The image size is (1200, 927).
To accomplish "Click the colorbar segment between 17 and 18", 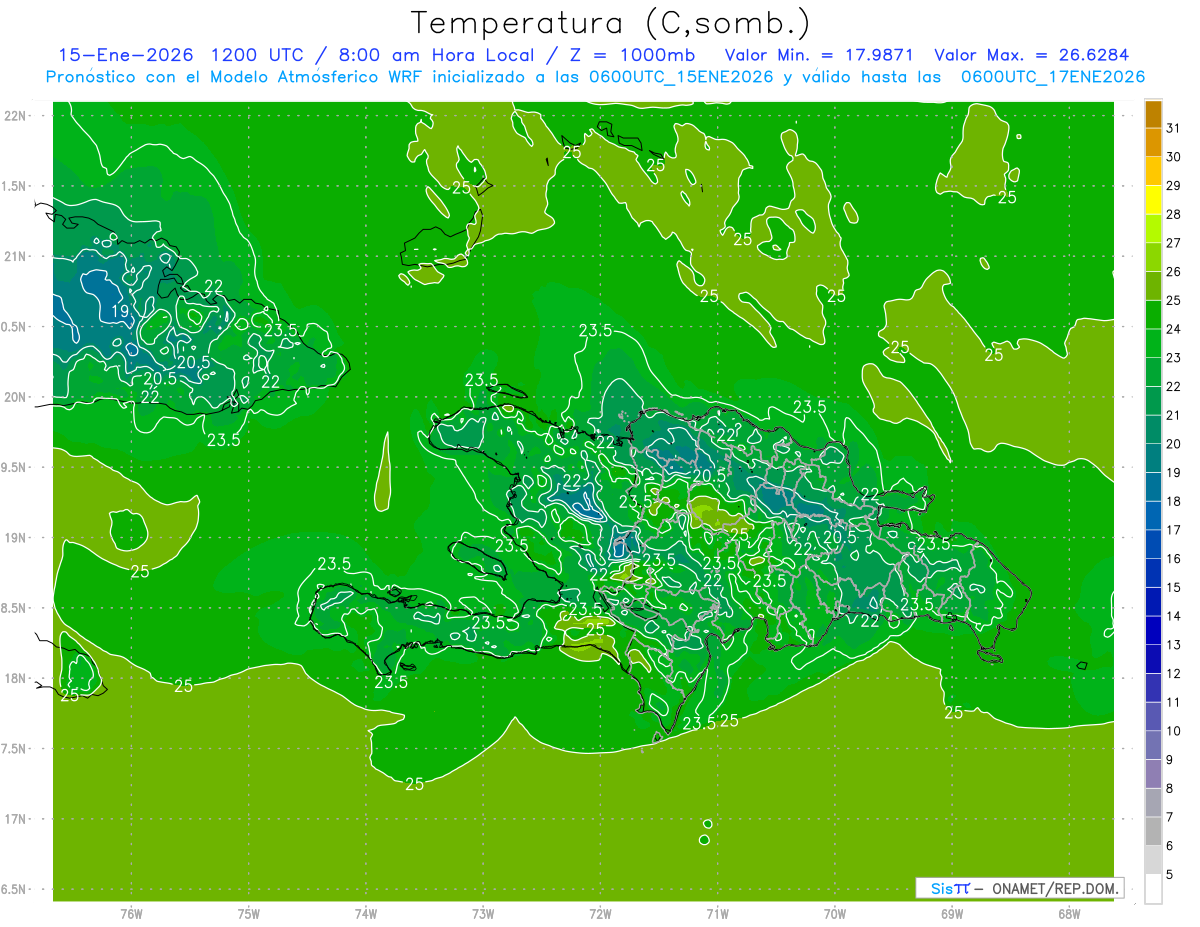I will (1153, 516).
